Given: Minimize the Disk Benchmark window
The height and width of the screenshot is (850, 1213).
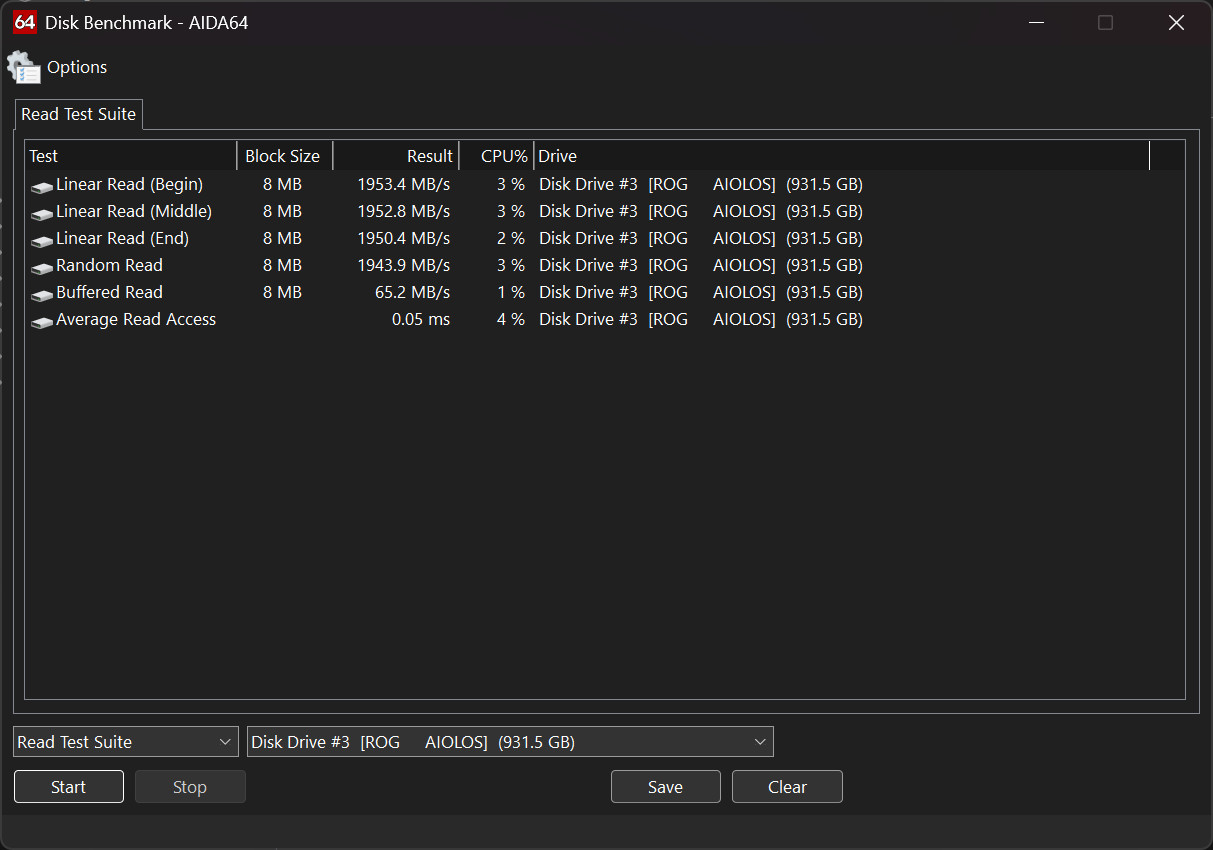Looking at the screenshot, I should coord(1035,22).
